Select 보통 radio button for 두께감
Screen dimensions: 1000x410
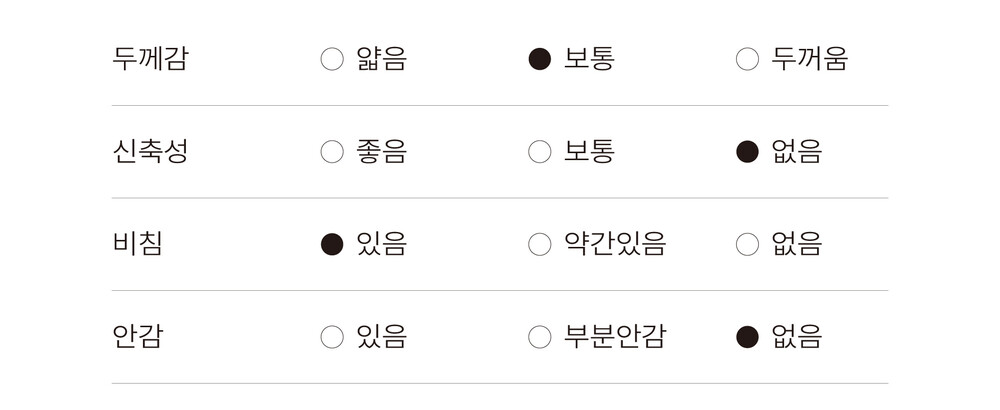[540, 60]
